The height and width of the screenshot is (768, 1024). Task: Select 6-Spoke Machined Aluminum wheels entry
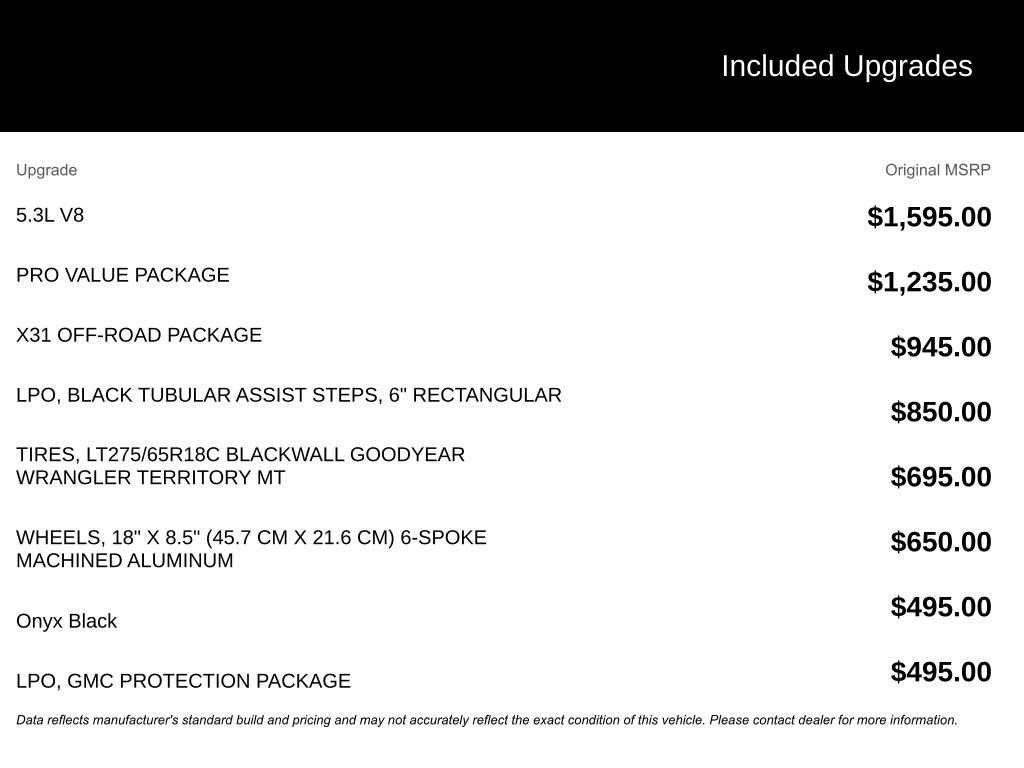[x=251, y=549]
